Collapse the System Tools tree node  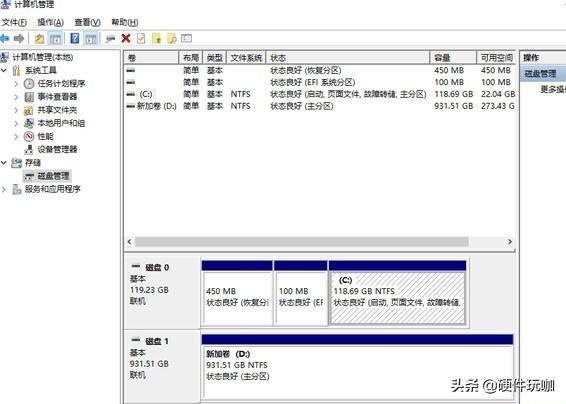pyautogui.click(x=4, y=70)
